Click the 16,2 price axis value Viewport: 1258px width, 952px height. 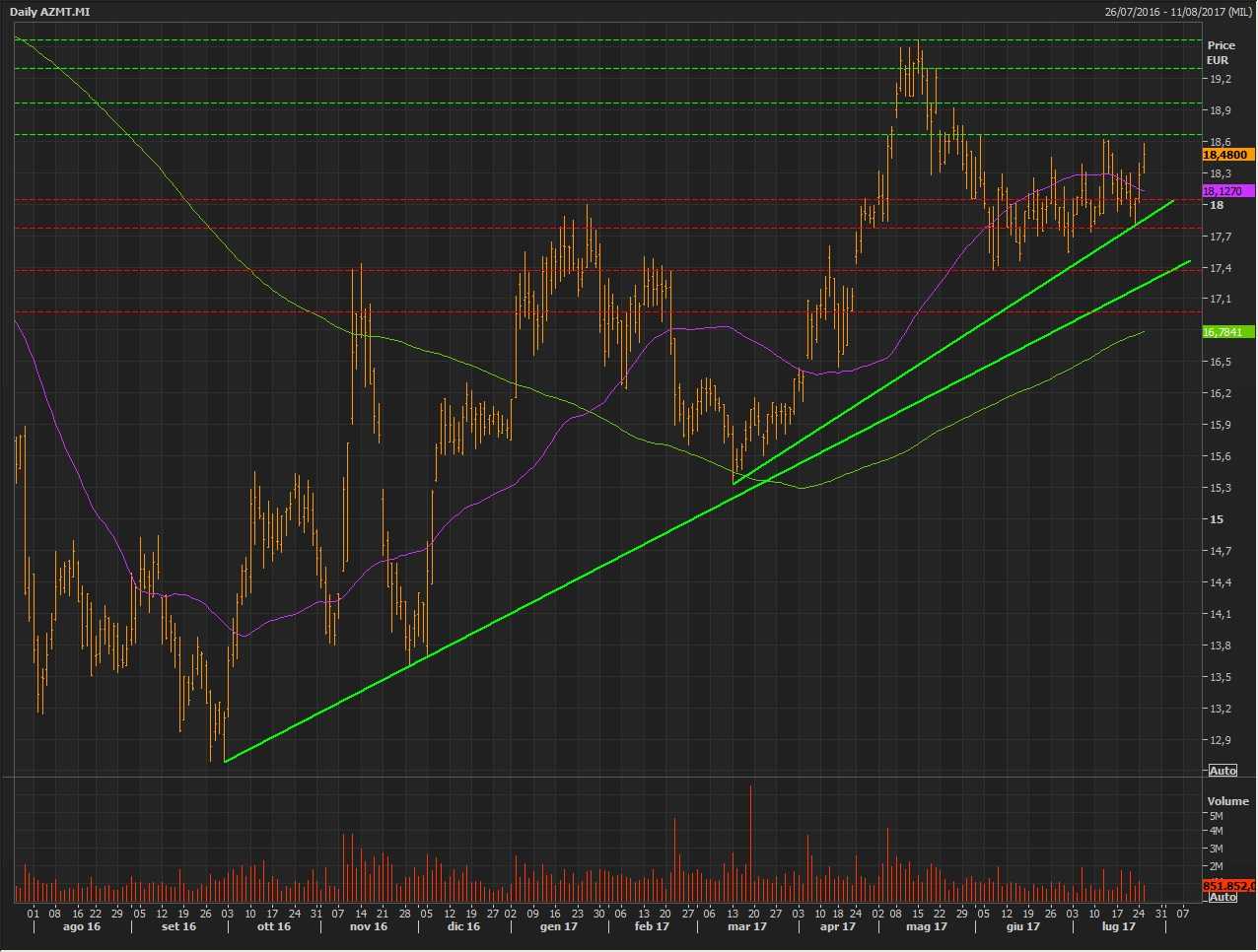coord(1220,393)
